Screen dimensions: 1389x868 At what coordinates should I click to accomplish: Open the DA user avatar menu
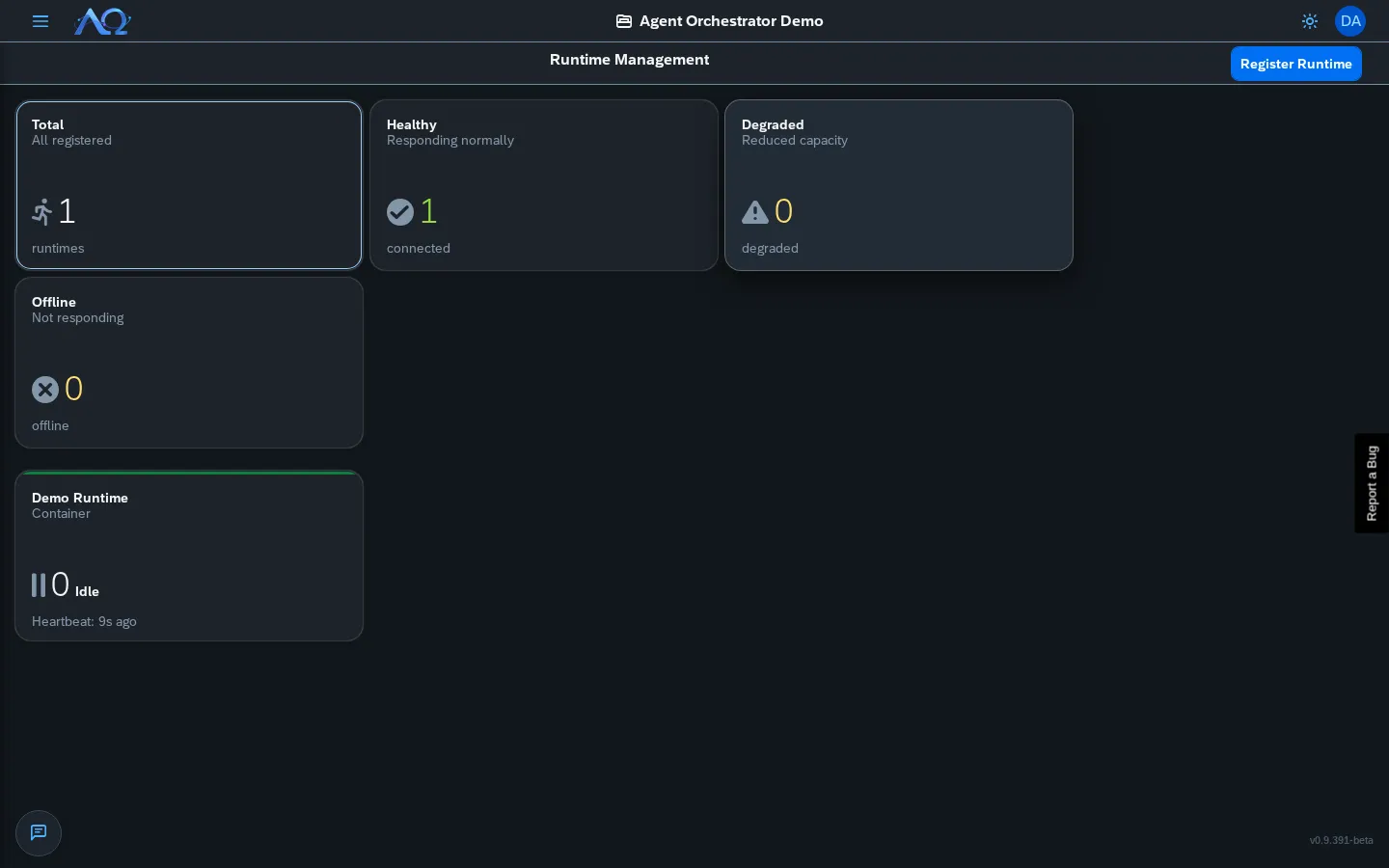click(1350, 21)
